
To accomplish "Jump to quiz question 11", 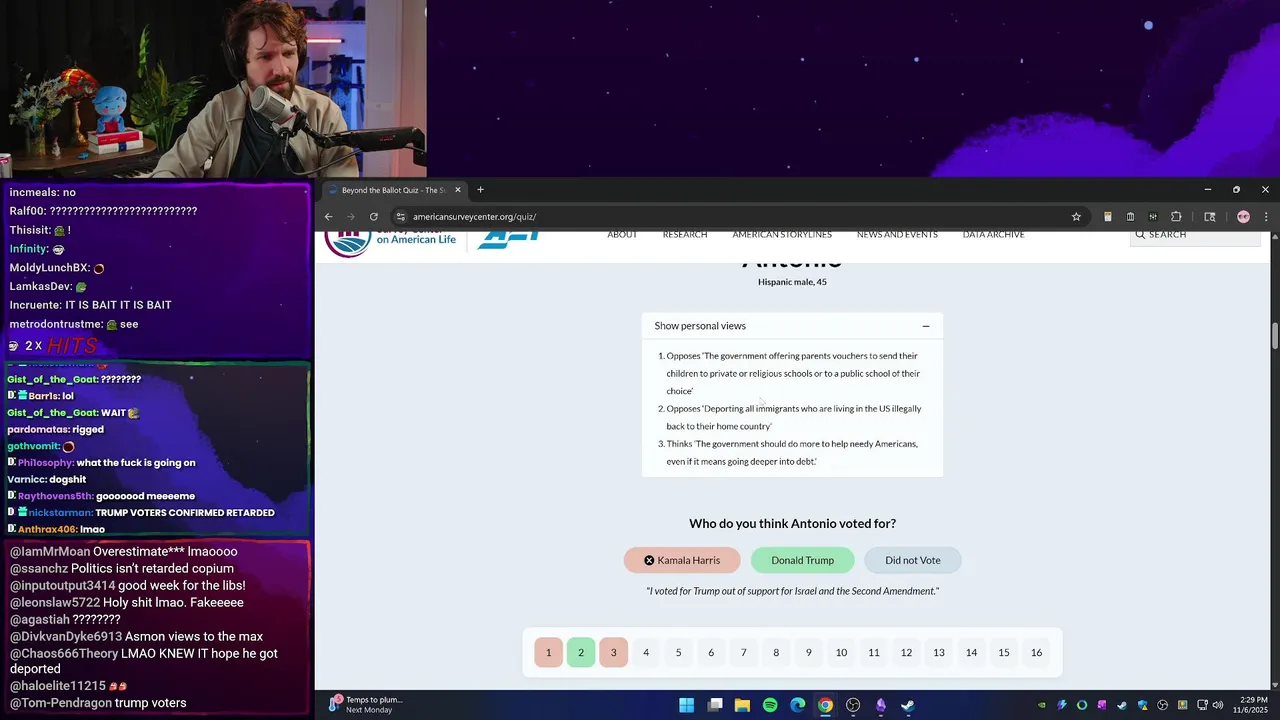I will click(x=874, y=652).
